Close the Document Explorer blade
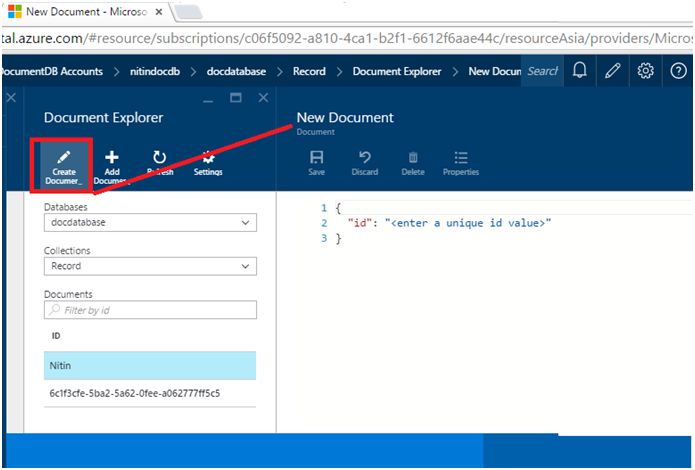The height and width of the screenshot is (470, 695). click(x=263, y=98)
